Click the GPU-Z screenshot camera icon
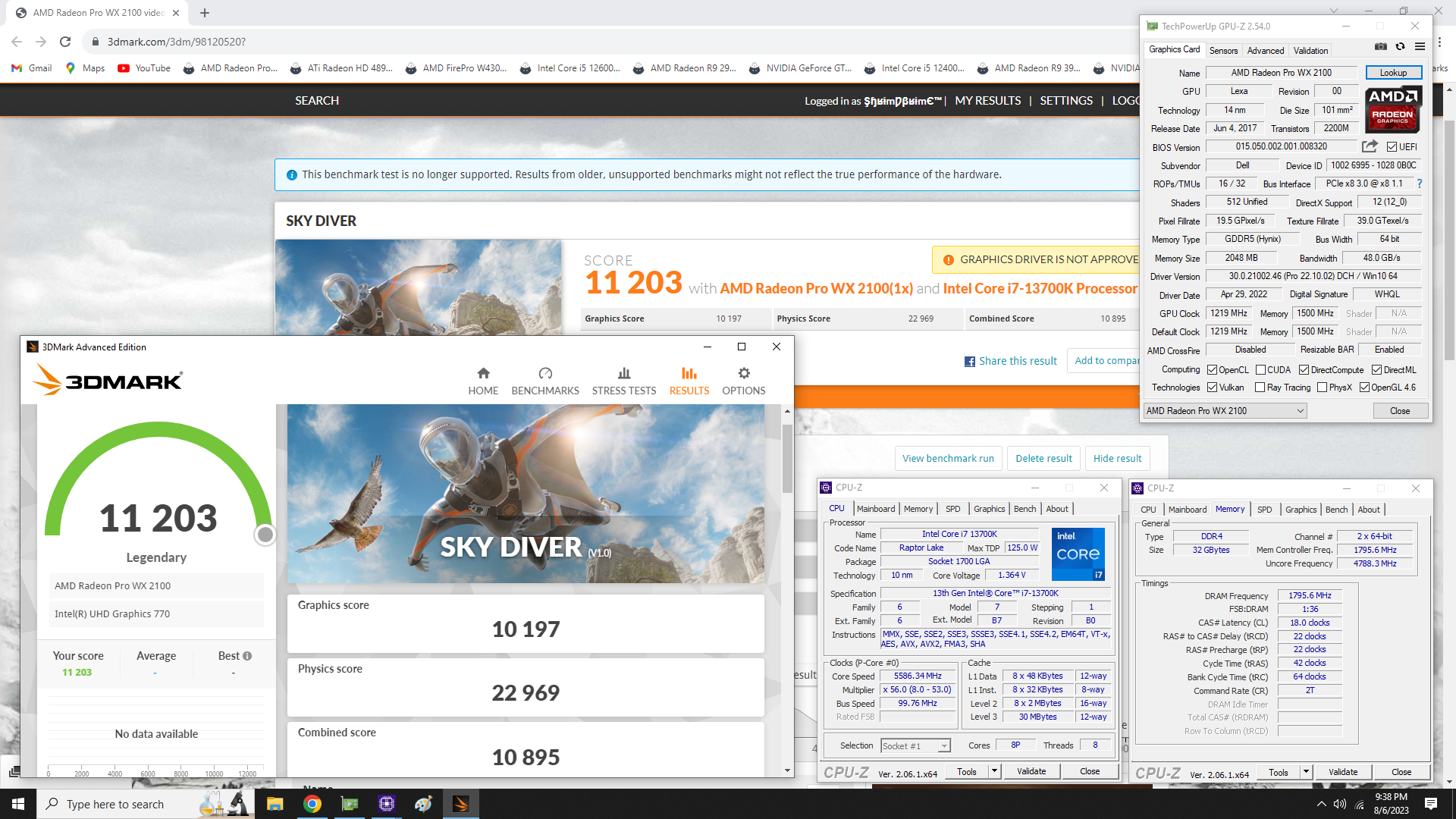1456x819 pixels. tap(1381, 47)
